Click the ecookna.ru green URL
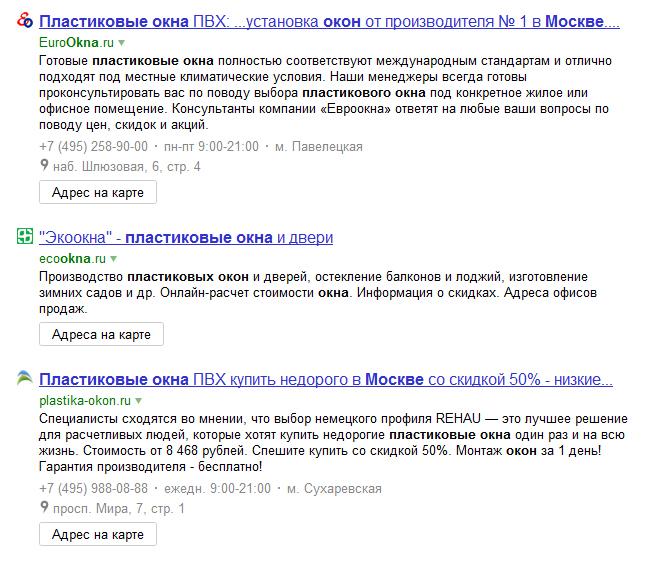 [72, 258]
